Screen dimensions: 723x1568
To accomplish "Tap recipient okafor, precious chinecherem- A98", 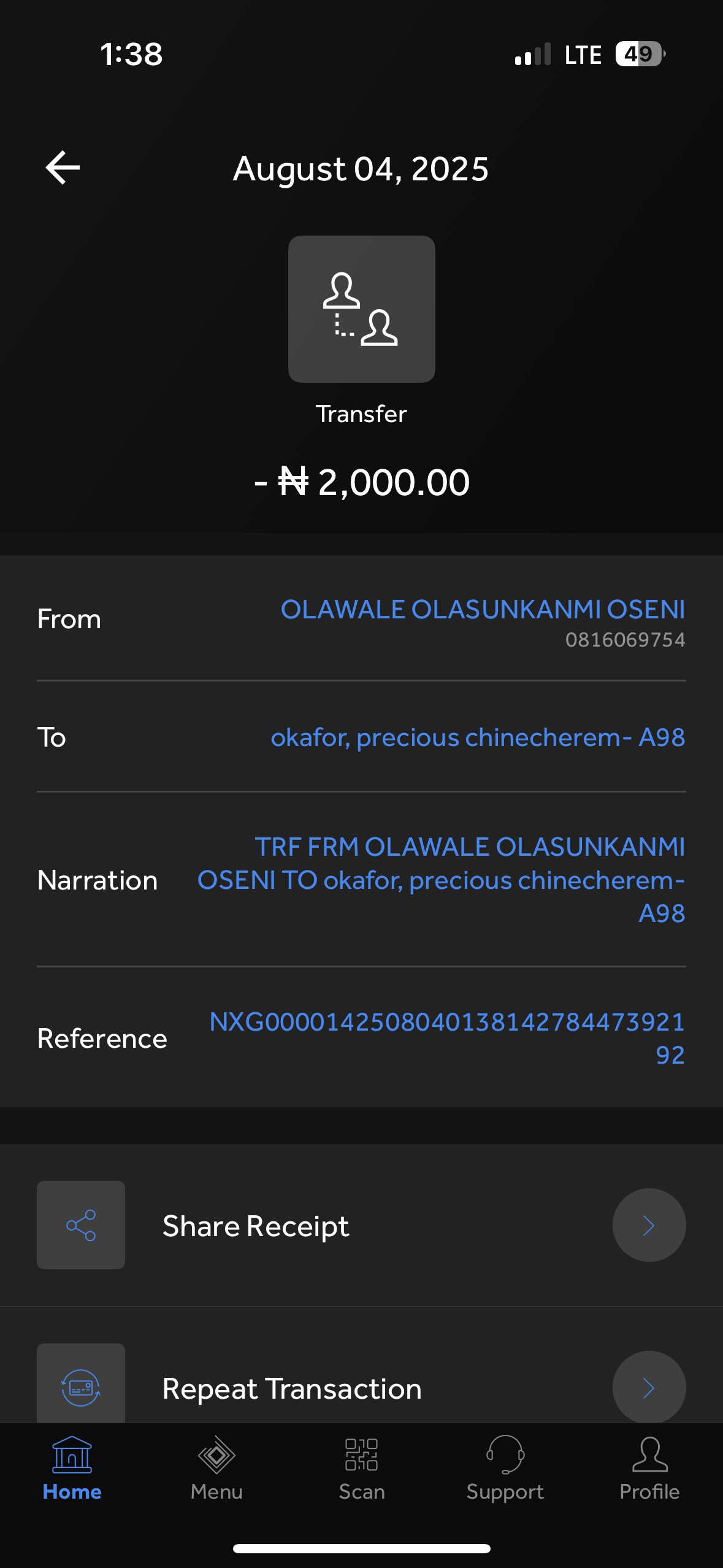I will tap(478, 737).
